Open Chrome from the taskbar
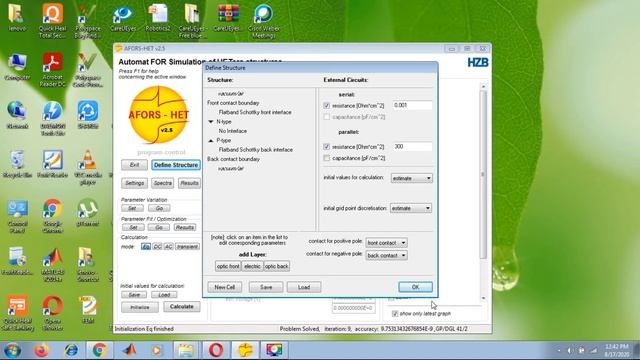This screenshot has height=360, width=640. (99, 350)
